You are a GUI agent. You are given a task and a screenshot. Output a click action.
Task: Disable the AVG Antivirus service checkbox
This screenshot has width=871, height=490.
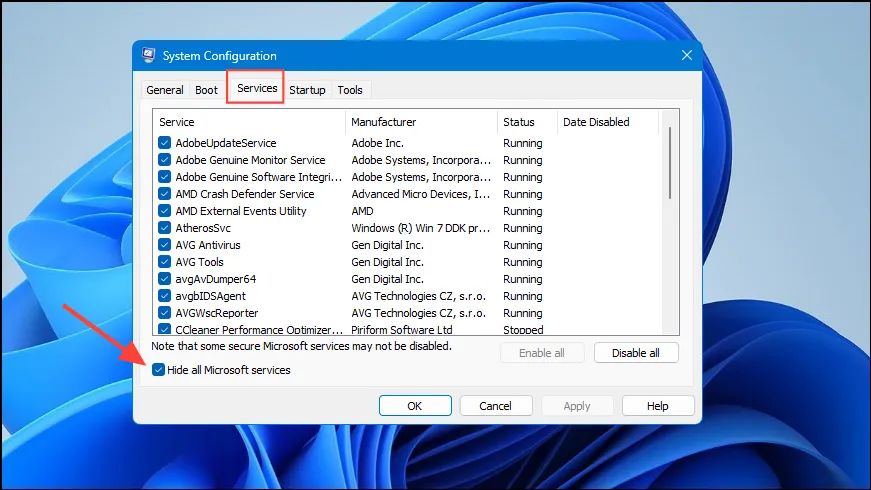pyautogui.click(x=164, y=245)
